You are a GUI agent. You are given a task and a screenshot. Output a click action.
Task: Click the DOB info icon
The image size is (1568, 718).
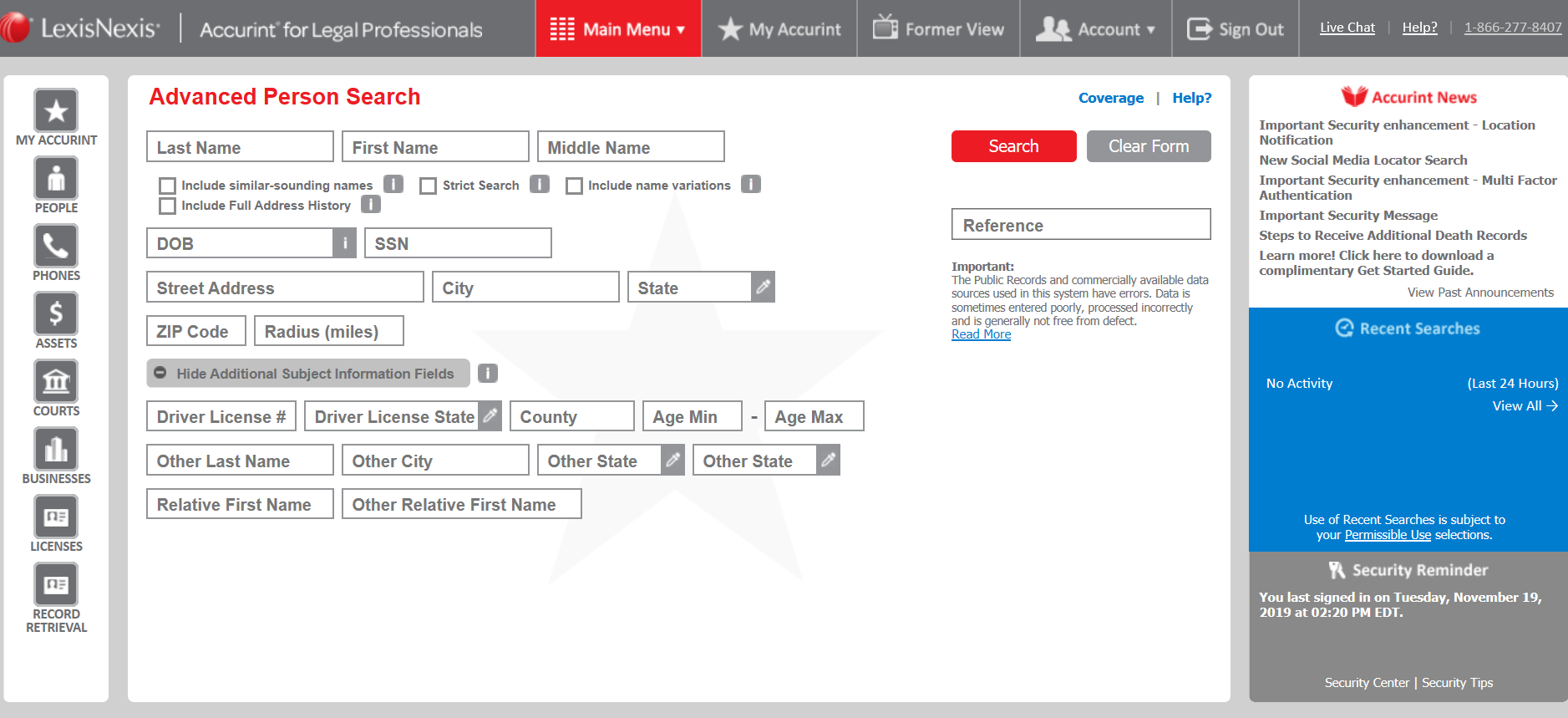[x=344, y=243]
